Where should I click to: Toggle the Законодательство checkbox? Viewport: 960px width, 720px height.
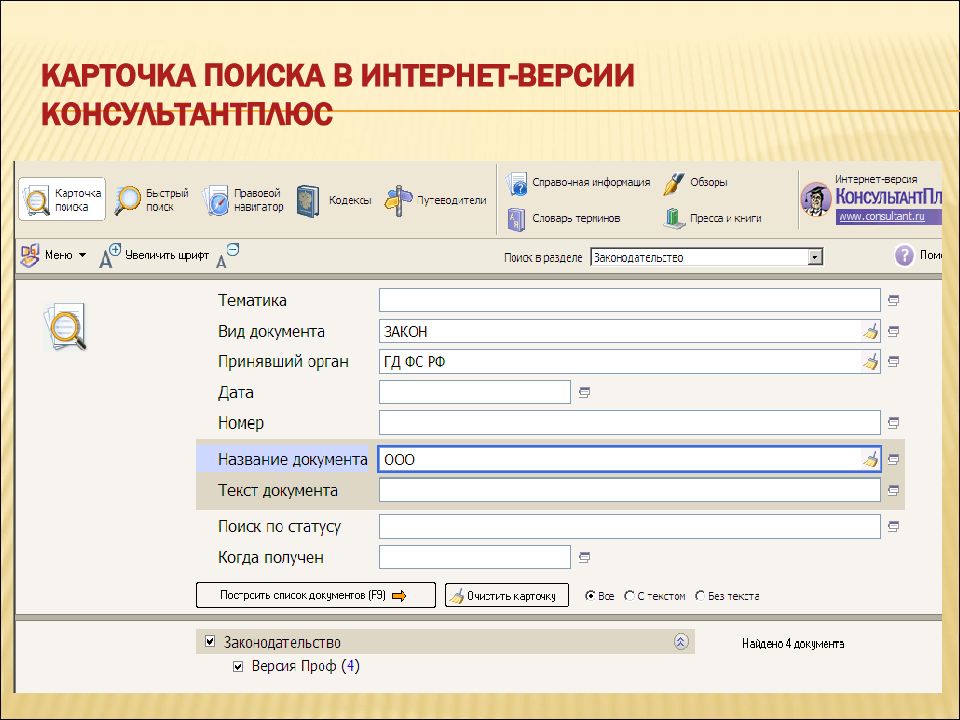[x=210, y=642]
